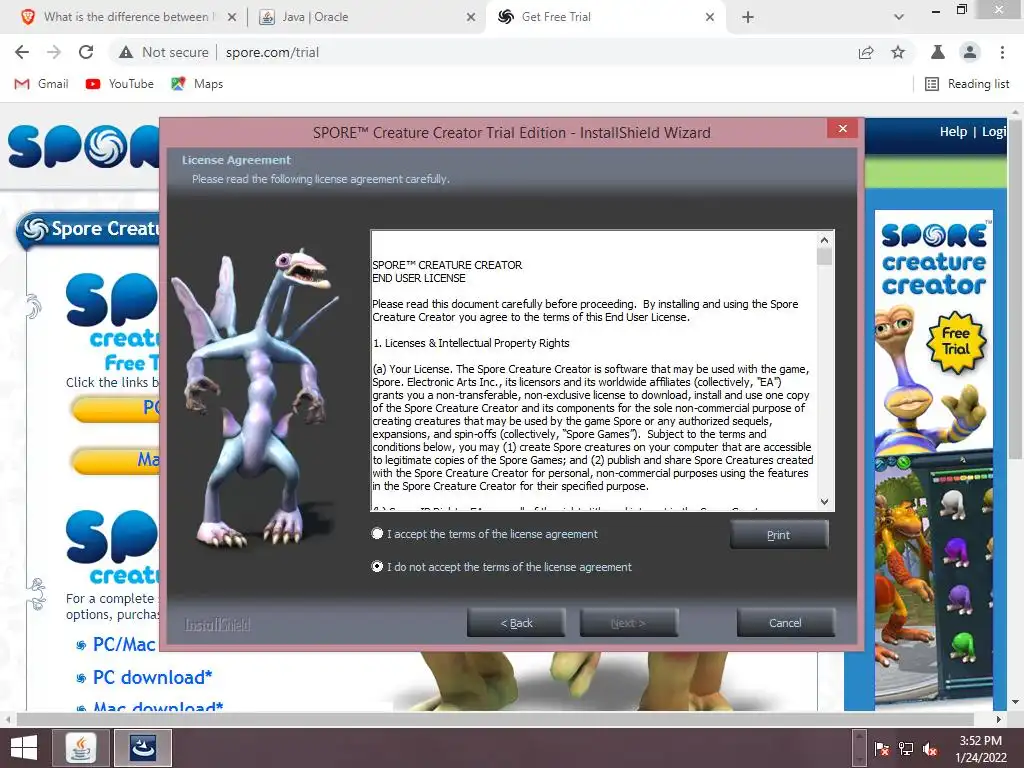Screen dimensions: 1024x768
Task: Click the Spore creature creator ad banner
Action: 934,459
